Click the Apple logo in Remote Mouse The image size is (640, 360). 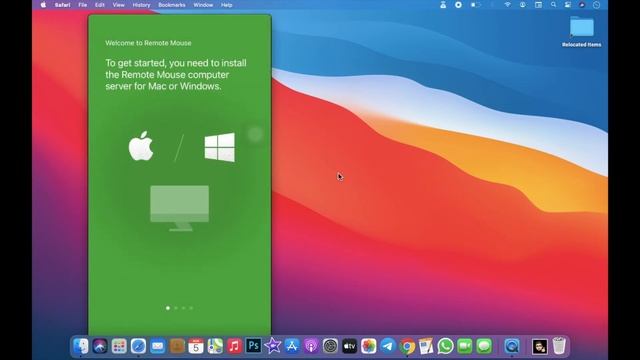141,146
